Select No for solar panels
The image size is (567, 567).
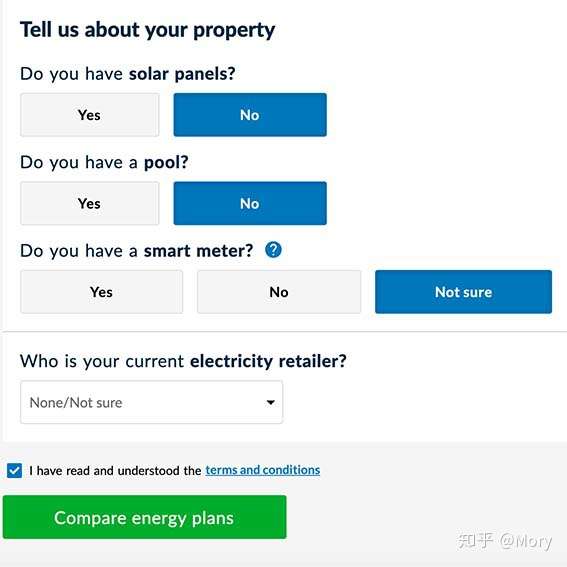pyautogui.click(x=250, y=115)
